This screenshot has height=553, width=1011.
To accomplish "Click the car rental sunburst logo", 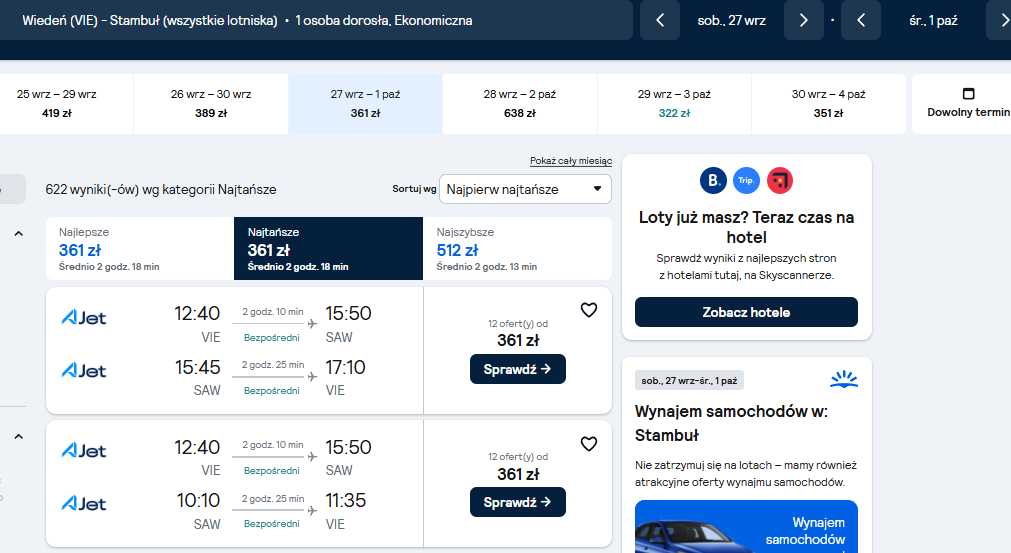I will pos(844,379).
